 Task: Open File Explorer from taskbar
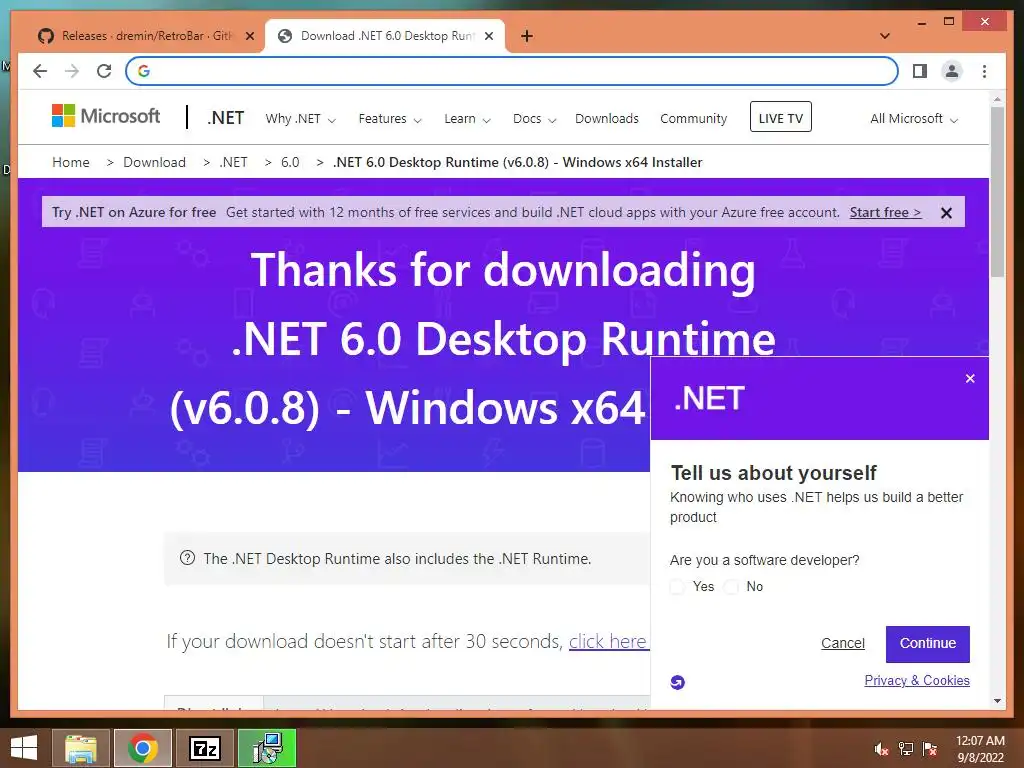coord(81,748)
